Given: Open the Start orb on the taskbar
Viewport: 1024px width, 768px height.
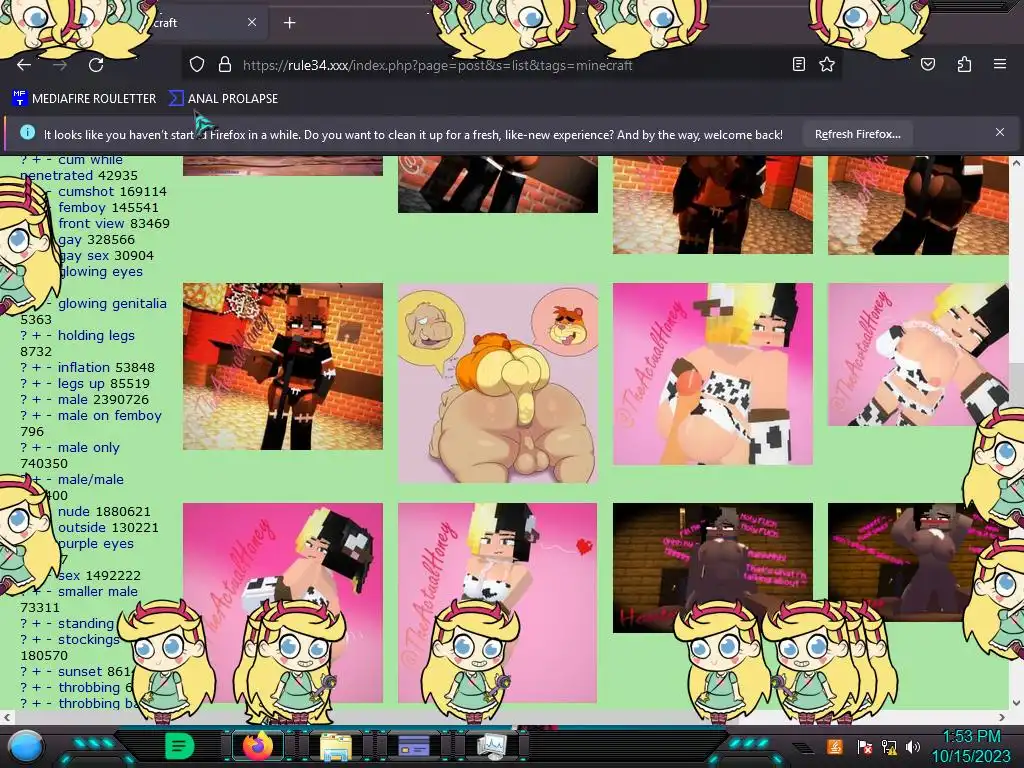Looking at the screenshot, I should pyautogui.click(x=27, y=747).
